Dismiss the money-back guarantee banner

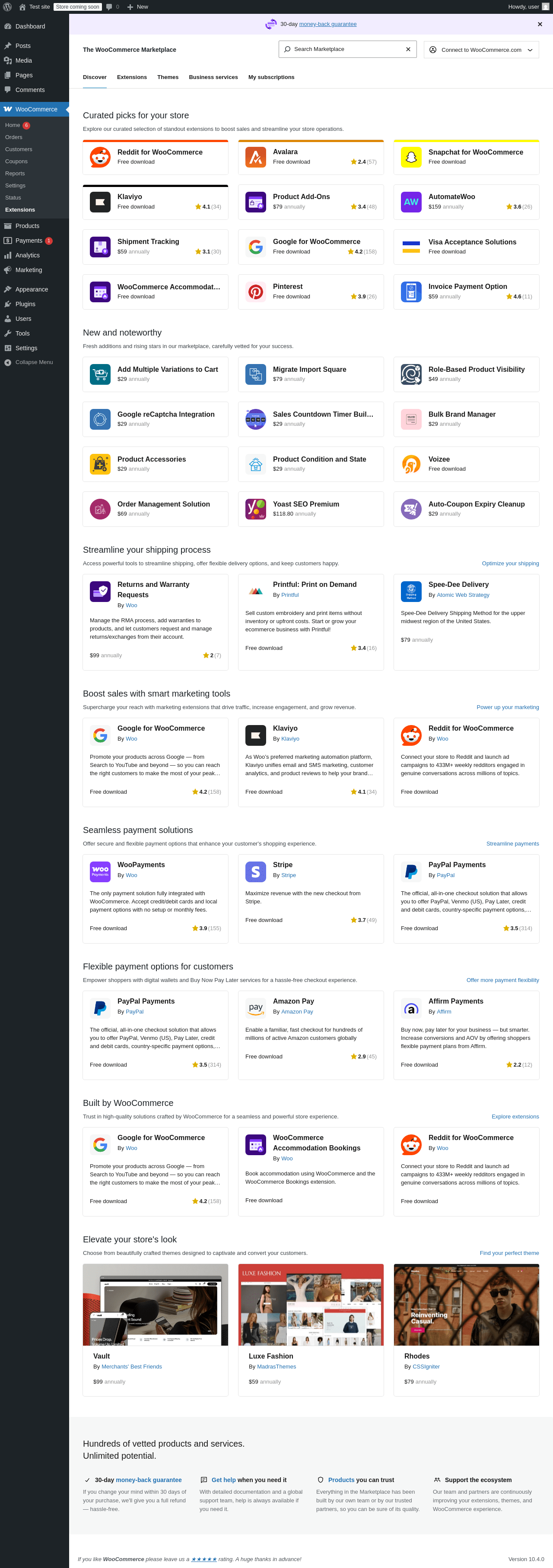point(540,24)
